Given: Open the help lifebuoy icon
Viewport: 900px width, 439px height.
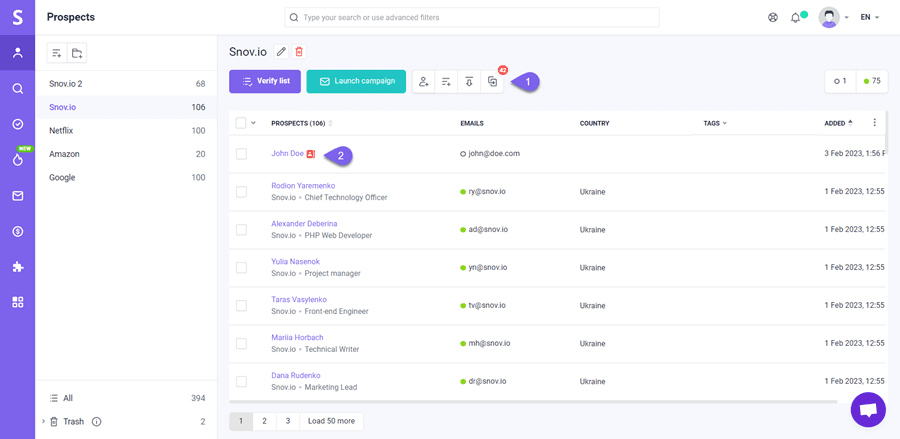Looking at the screenshot, I should pyautogui.click(x=773, y=17).
